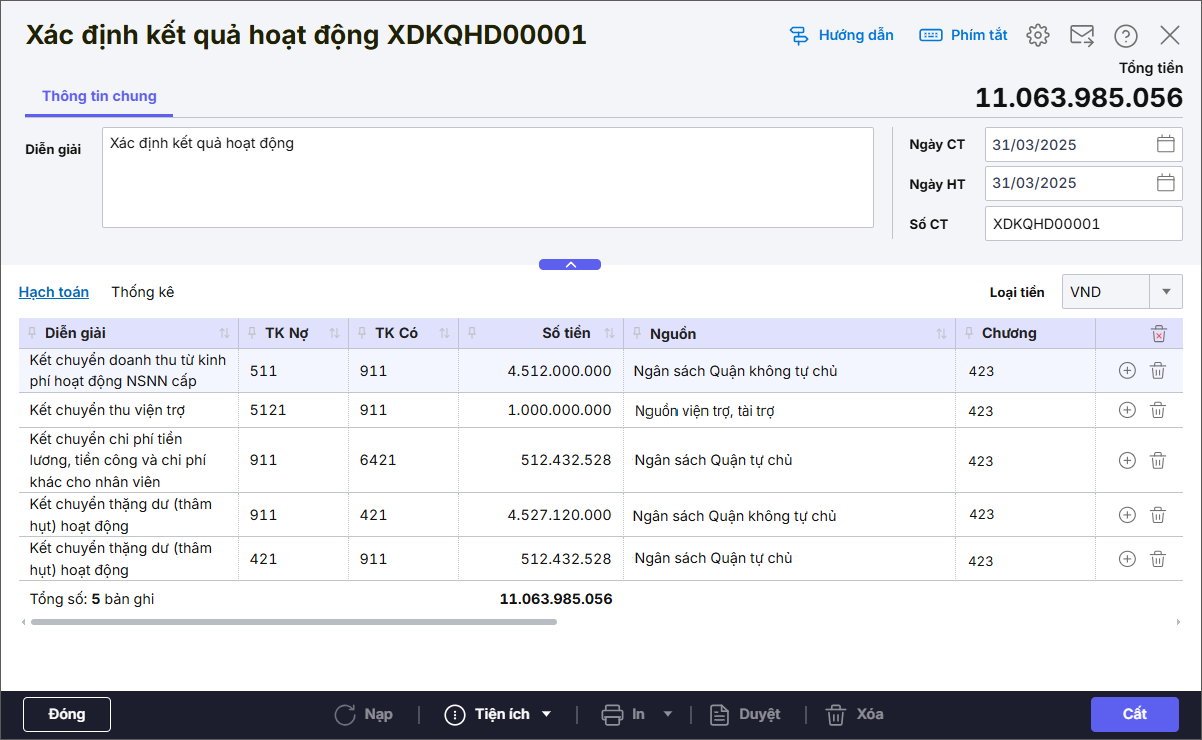Switch to the Thống kê tab
Image resolution: width=1202 pixels, height=740 pixels.
tap(142, 292)
